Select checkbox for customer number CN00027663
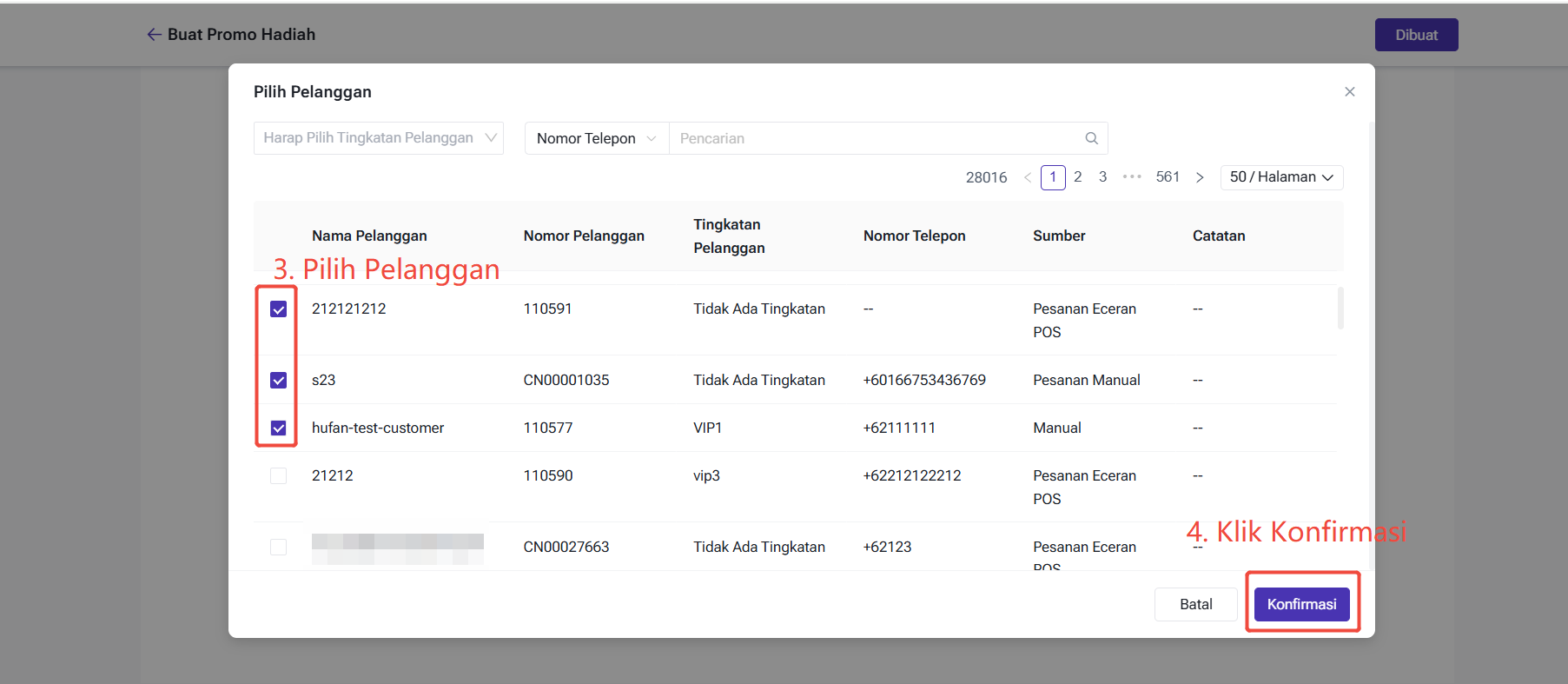Image resolution: width=1568 pixels, height=684 pixels. pos(278,547)
